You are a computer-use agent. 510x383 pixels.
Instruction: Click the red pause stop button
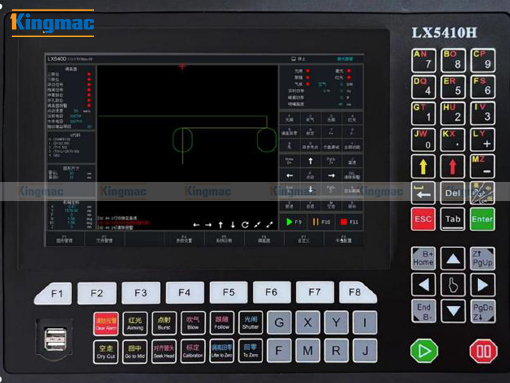pyautogui.click(x=483, y=351)
